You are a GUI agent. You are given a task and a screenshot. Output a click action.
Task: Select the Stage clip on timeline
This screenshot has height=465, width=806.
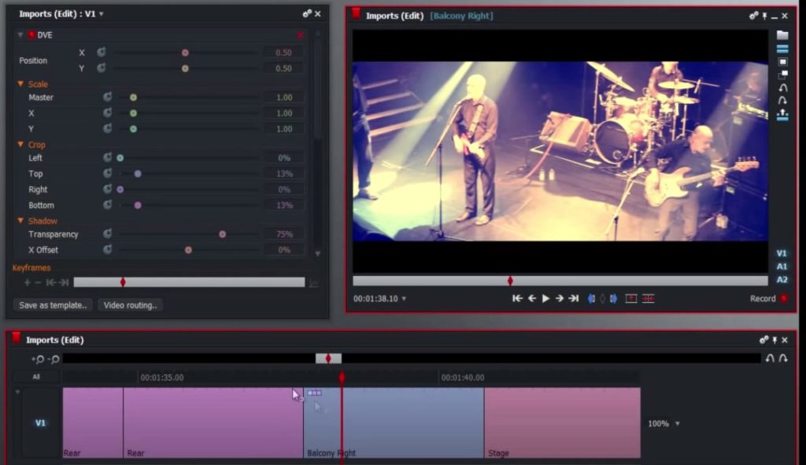coord(562,423)
